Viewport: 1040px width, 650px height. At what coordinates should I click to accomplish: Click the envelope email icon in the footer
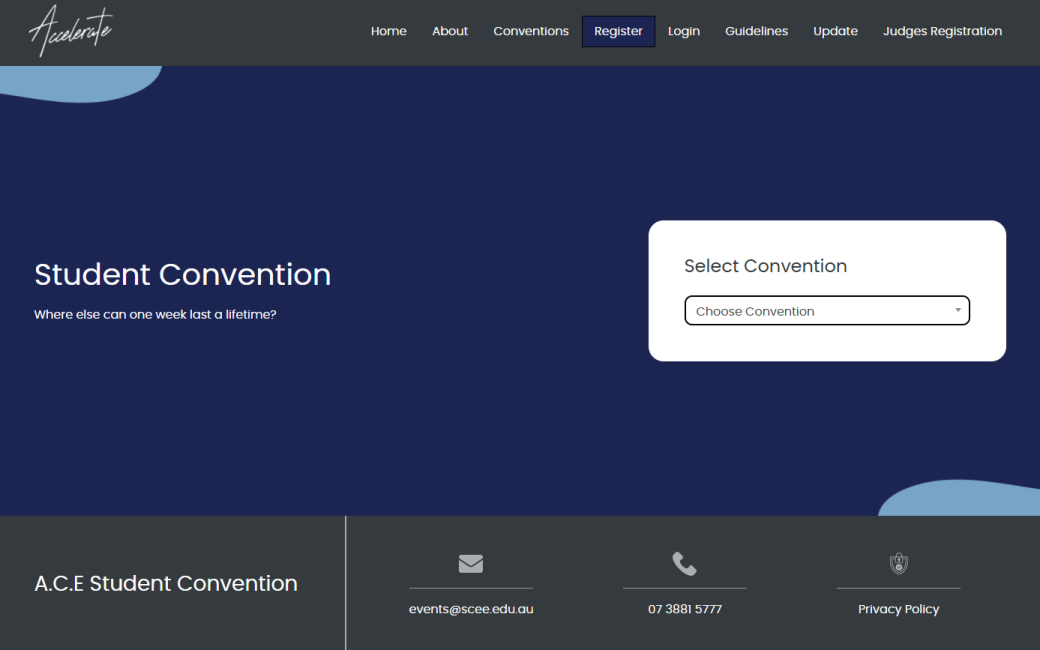tap(470, 563)
